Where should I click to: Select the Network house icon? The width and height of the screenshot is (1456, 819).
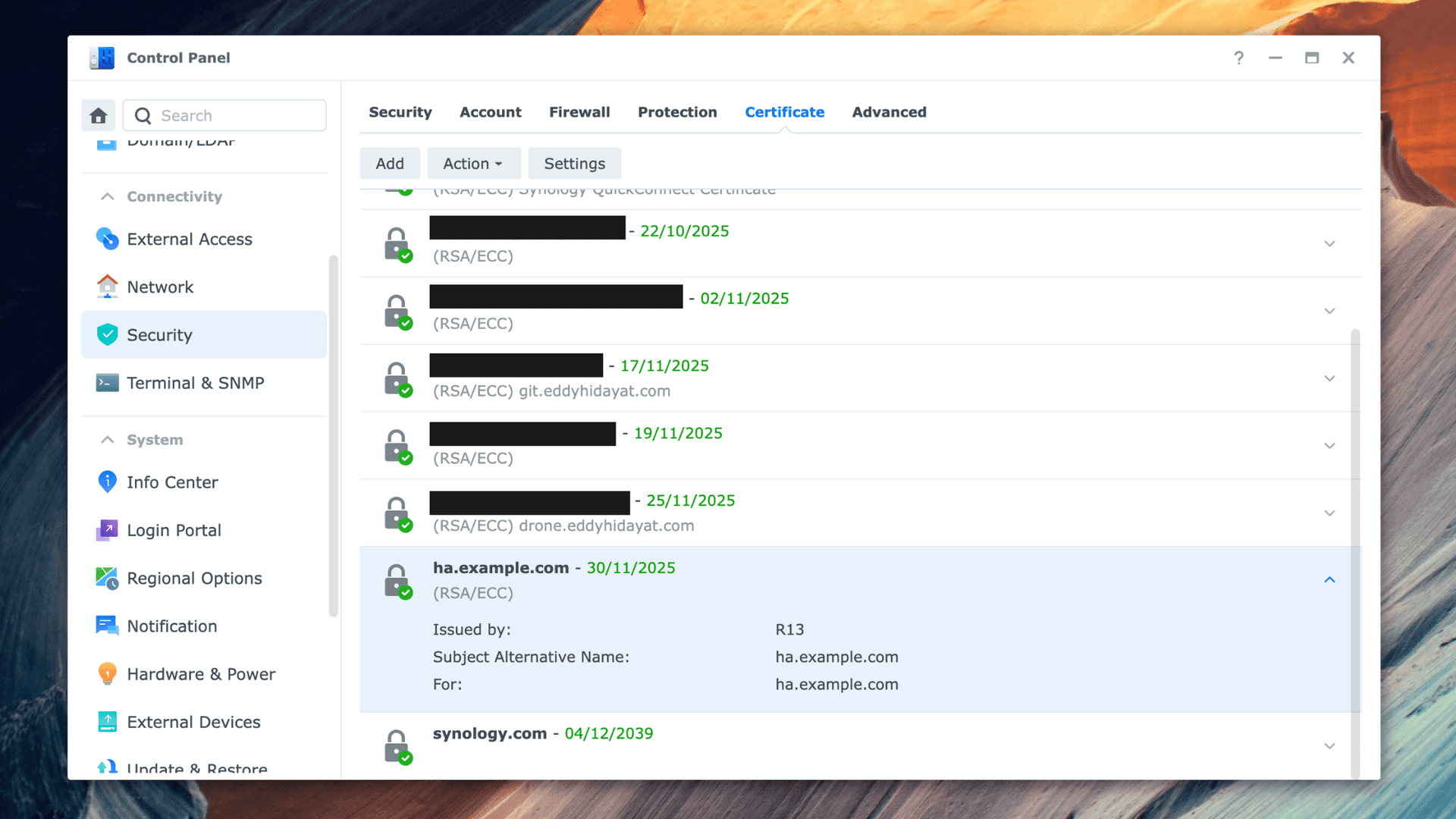(x=107, y=287)
